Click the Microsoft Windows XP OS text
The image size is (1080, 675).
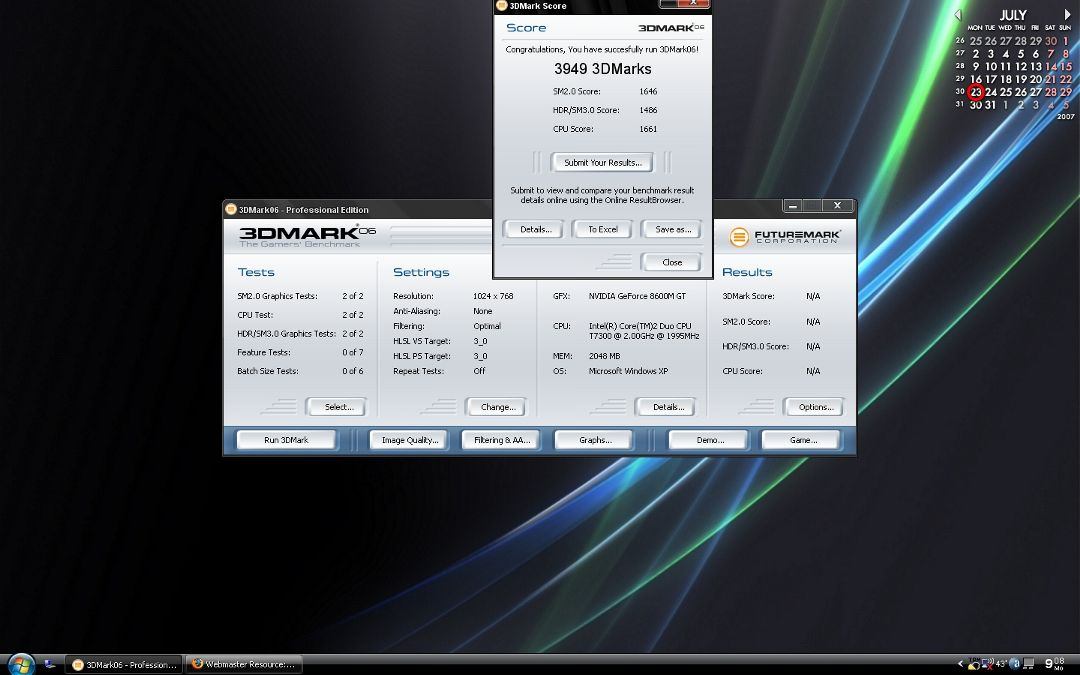pyautogui.click(x=628, y=371)
